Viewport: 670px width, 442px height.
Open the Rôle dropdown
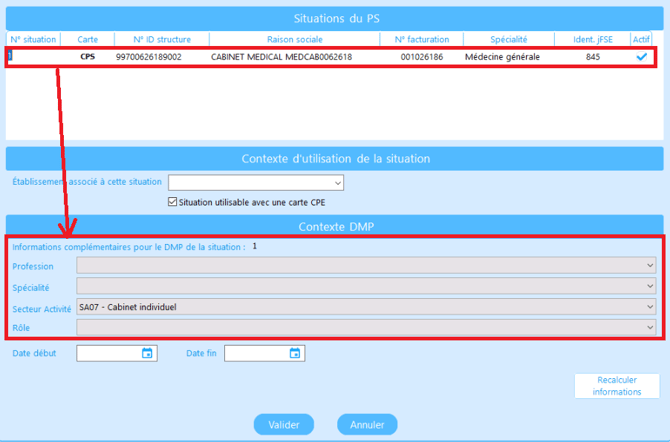[x=651, y=327]
